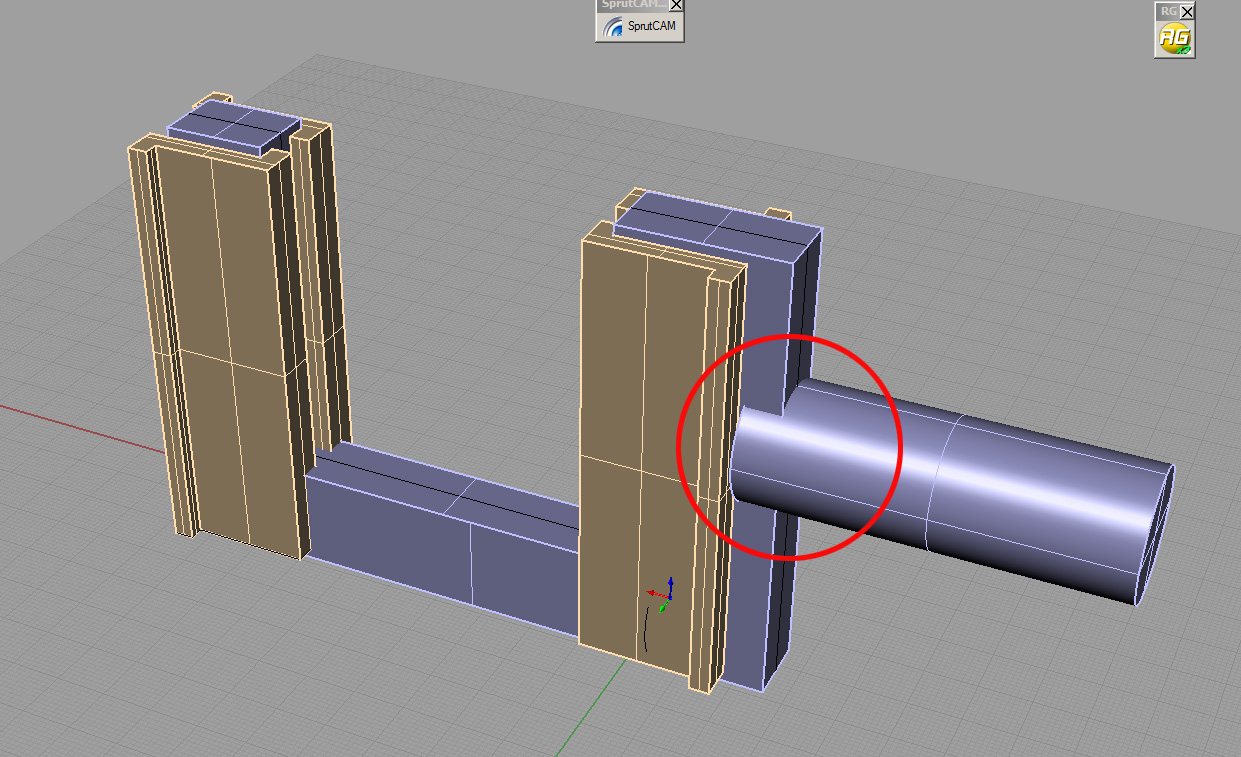The width and height of the screenshot is (1241, 757).
Task: Click the red X-axis line on grid
Action: click(60, 418)
